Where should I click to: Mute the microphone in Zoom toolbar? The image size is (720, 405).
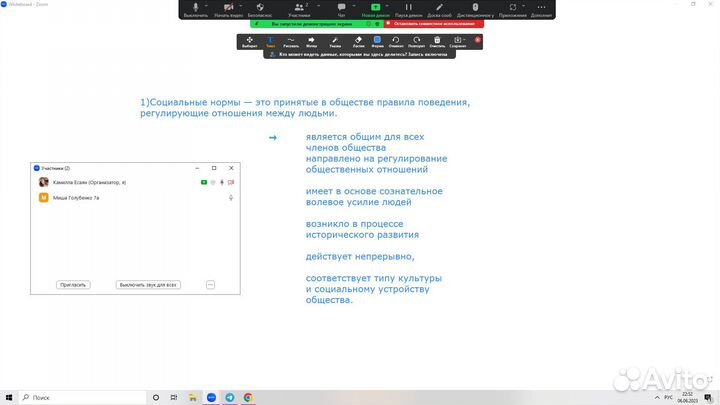(x=196, y=9)
